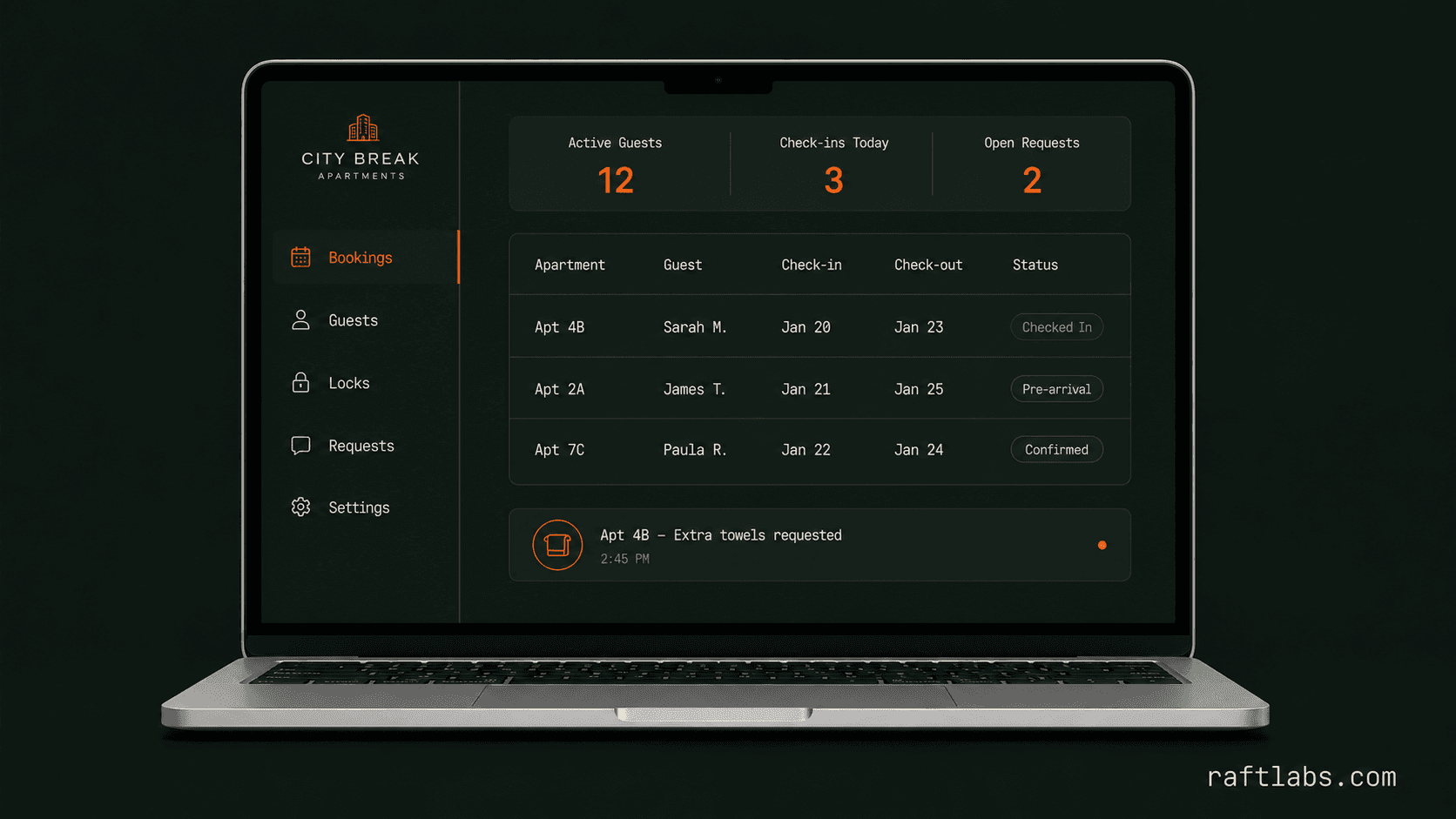Click the orange unread dot on the notification

point(1102,545)
